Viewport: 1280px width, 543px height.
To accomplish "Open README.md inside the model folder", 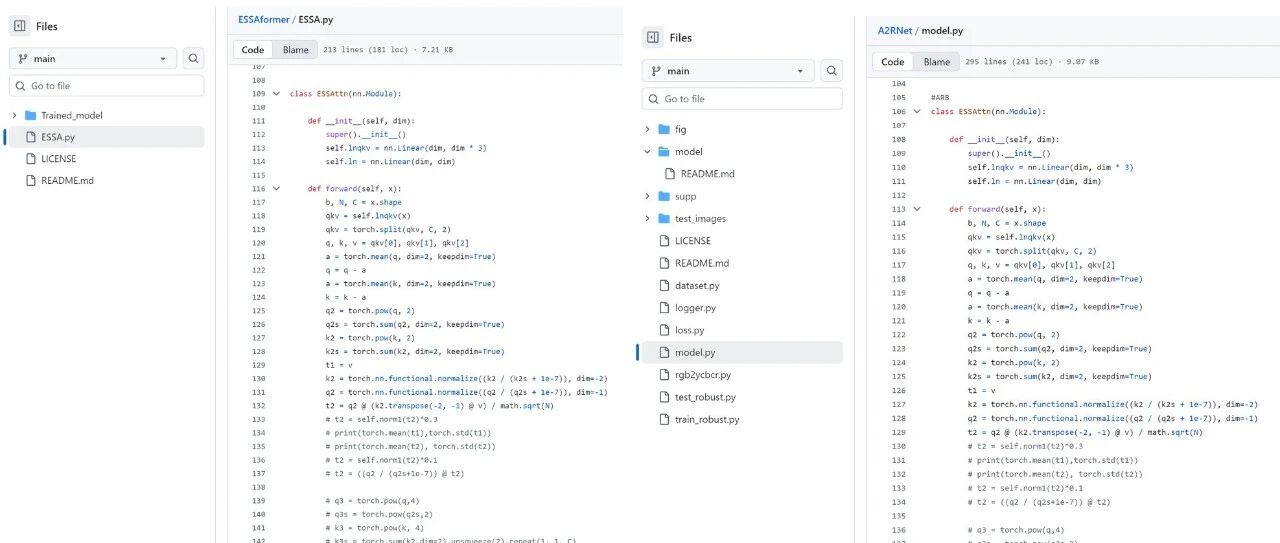I will [x=707, y=174].
